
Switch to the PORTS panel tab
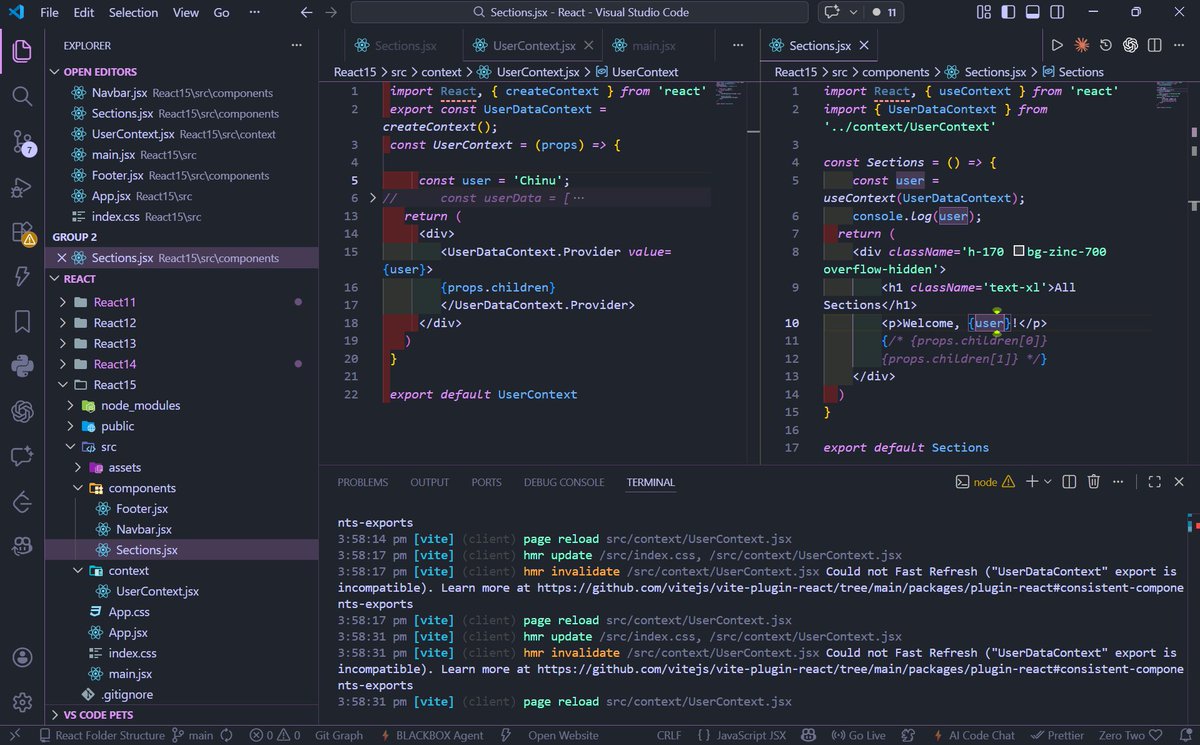click(486, 482)
